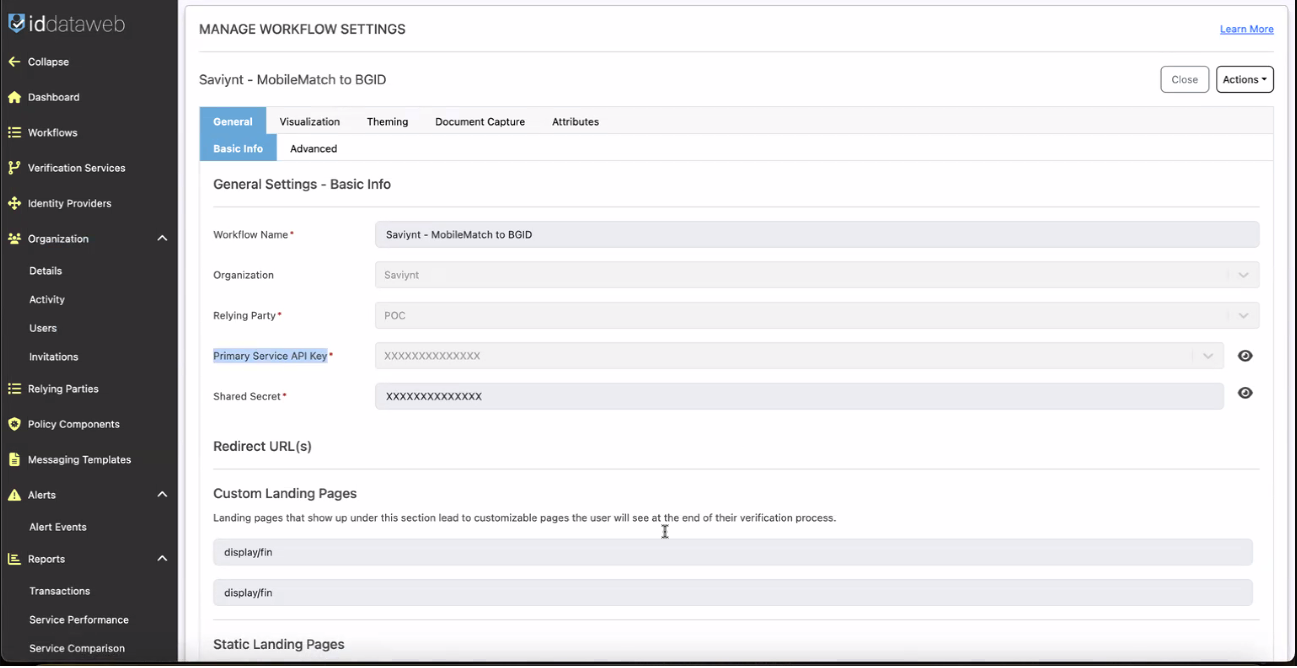
Task: Click the Custom Landing Pages heading
Action: pyautogui.click(x=285, y=493)
